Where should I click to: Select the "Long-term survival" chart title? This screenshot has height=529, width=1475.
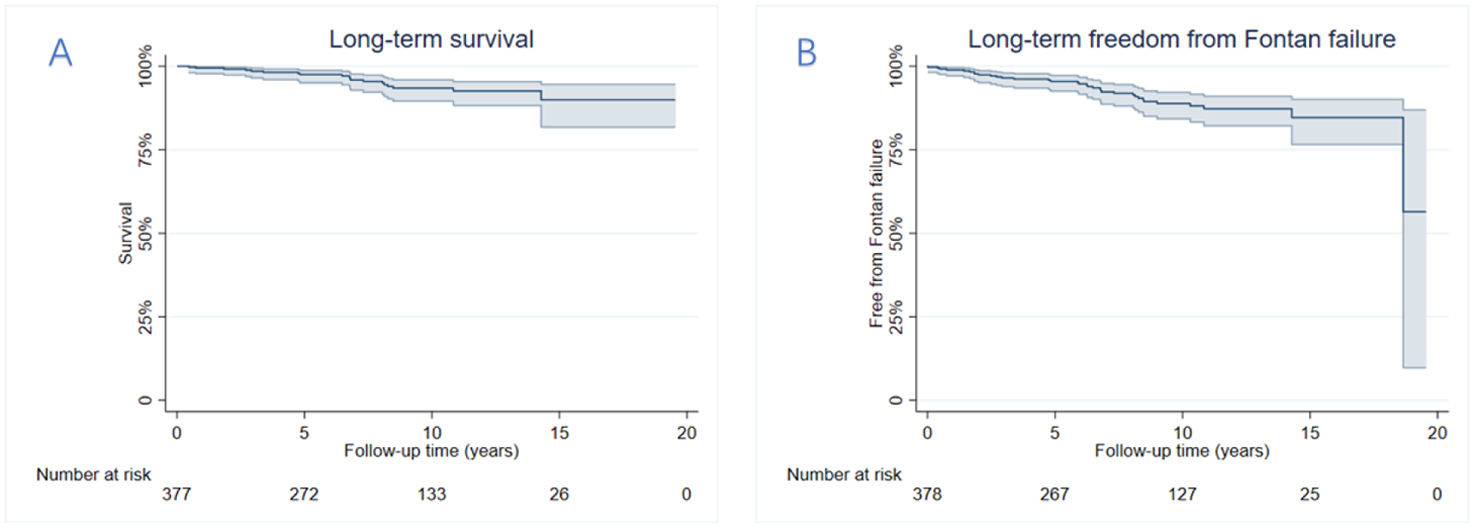click(430, 41)
